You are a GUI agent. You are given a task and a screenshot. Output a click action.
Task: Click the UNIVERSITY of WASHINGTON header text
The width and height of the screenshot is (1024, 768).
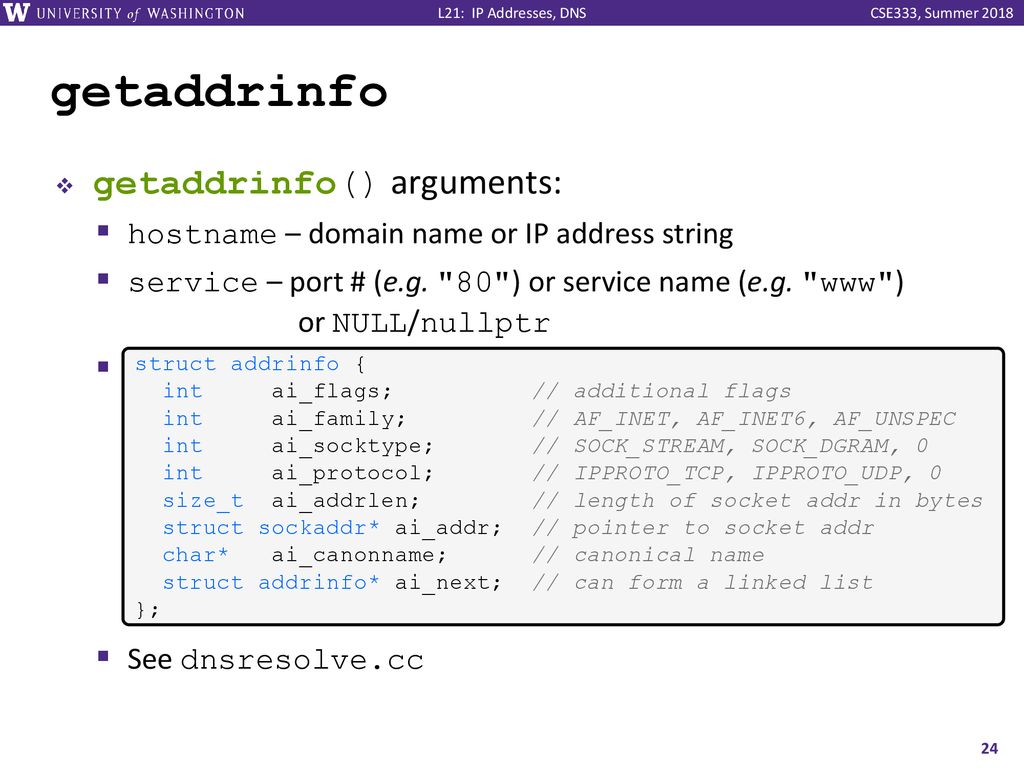140,13
